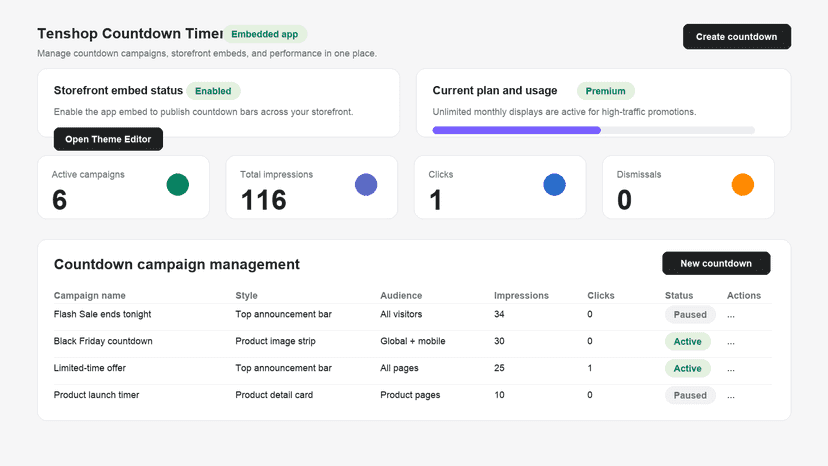Open Theme Editor from the embed status card
The width and height of the screenshot is (828, 466).
point(108,139)
